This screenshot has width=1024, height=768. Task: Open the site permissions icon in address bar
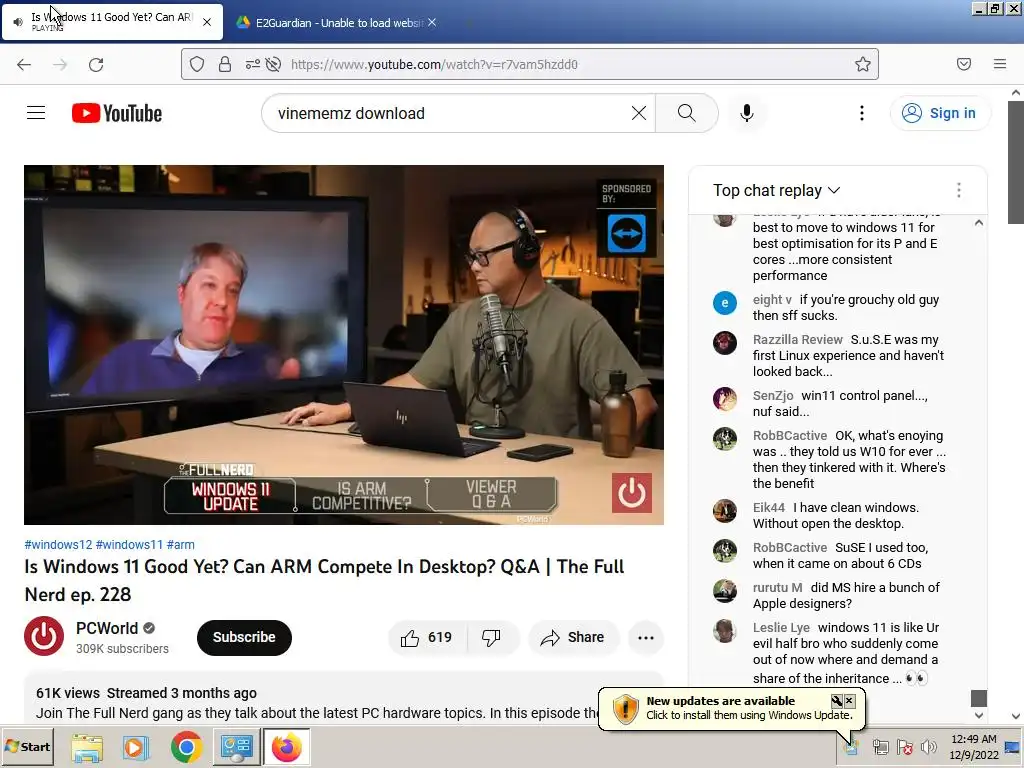point(252,64)
